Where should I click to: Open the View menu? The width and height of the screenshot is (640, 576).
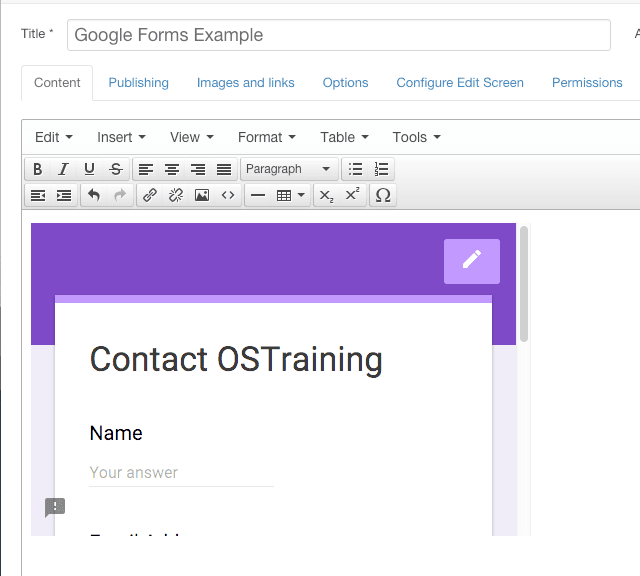(x=191, y=137)
